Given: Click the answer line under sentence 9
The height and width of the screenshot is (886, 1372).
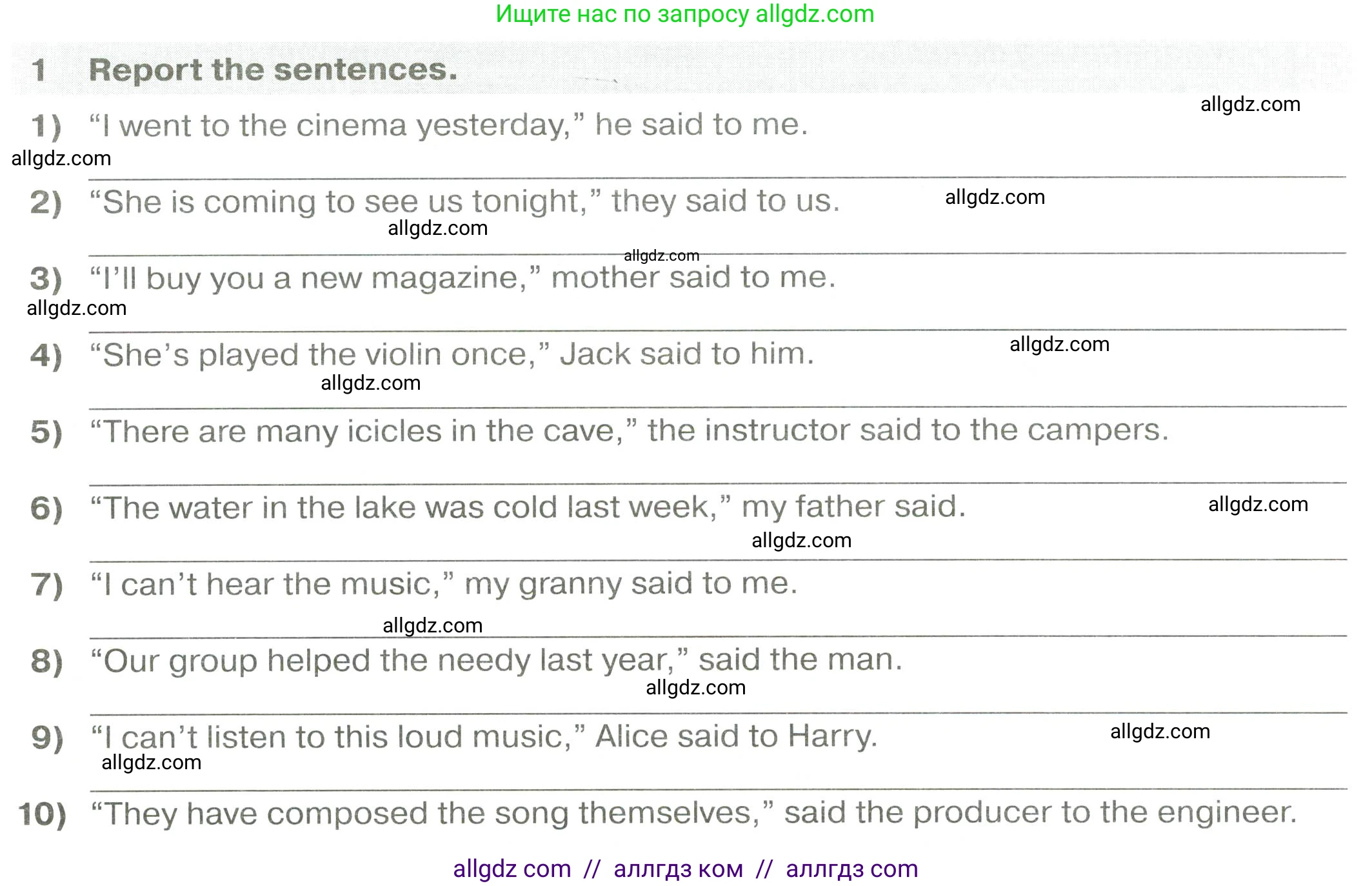Looking at the screenshot, I should click(x=716, y=789).
